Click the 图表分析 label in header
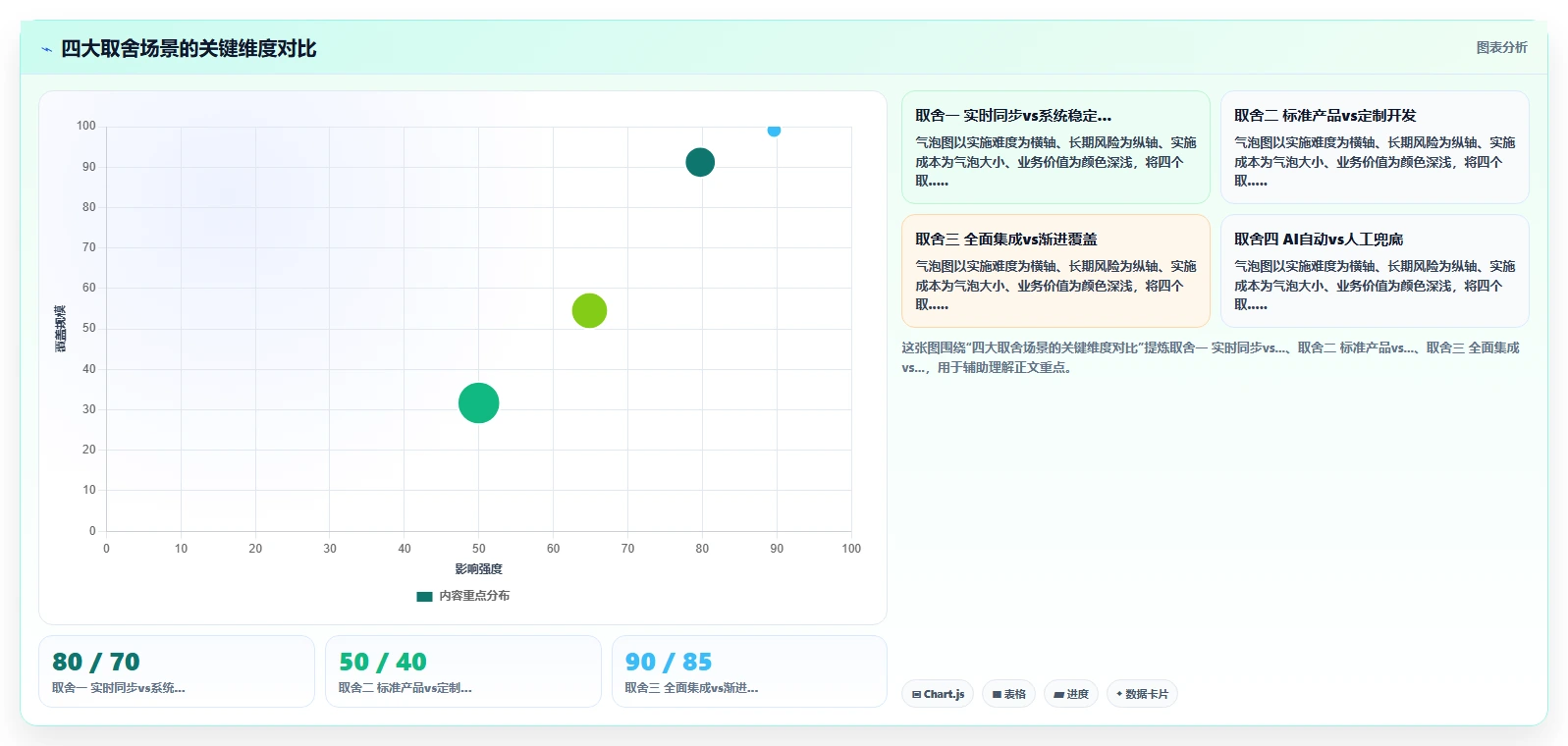 point(1501,47)
